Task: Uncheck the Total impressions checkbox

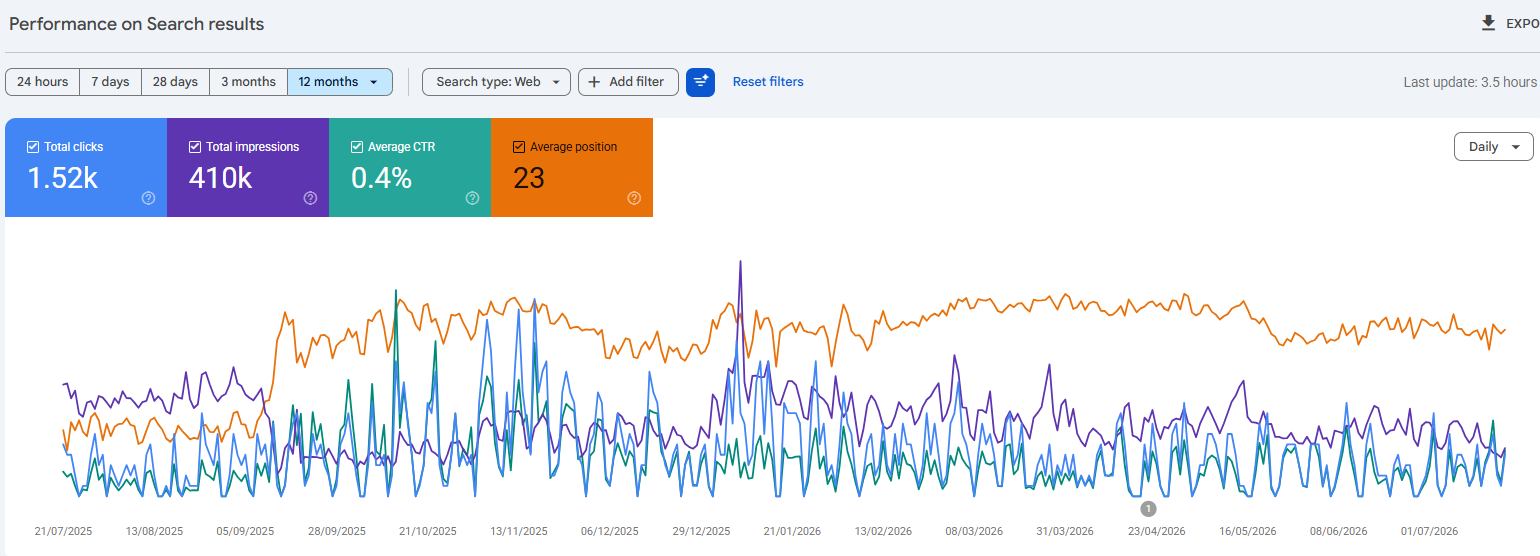Action: pos(195,147)
